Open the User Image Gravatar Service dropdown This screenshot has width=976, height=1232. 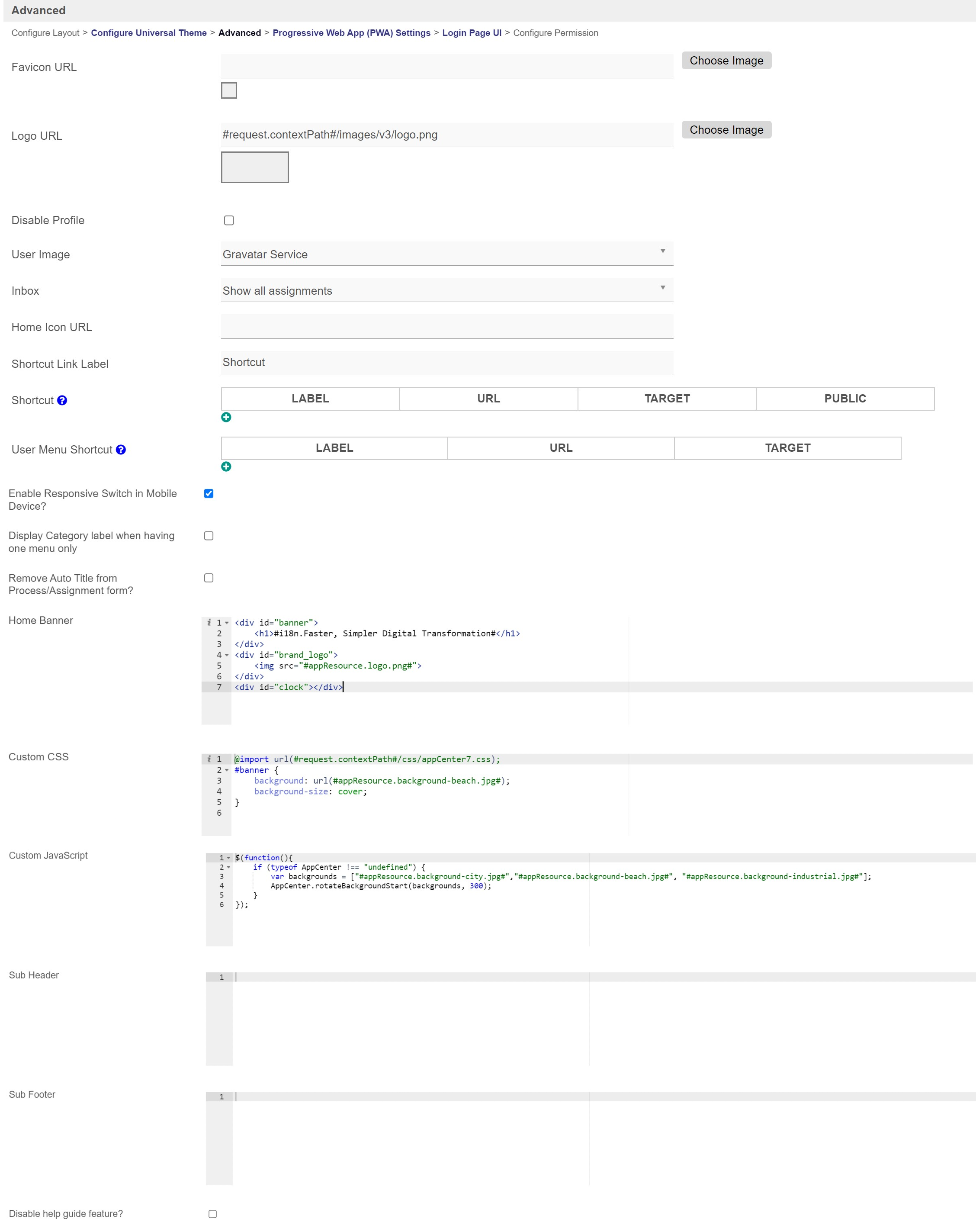(x=446, y=254)
